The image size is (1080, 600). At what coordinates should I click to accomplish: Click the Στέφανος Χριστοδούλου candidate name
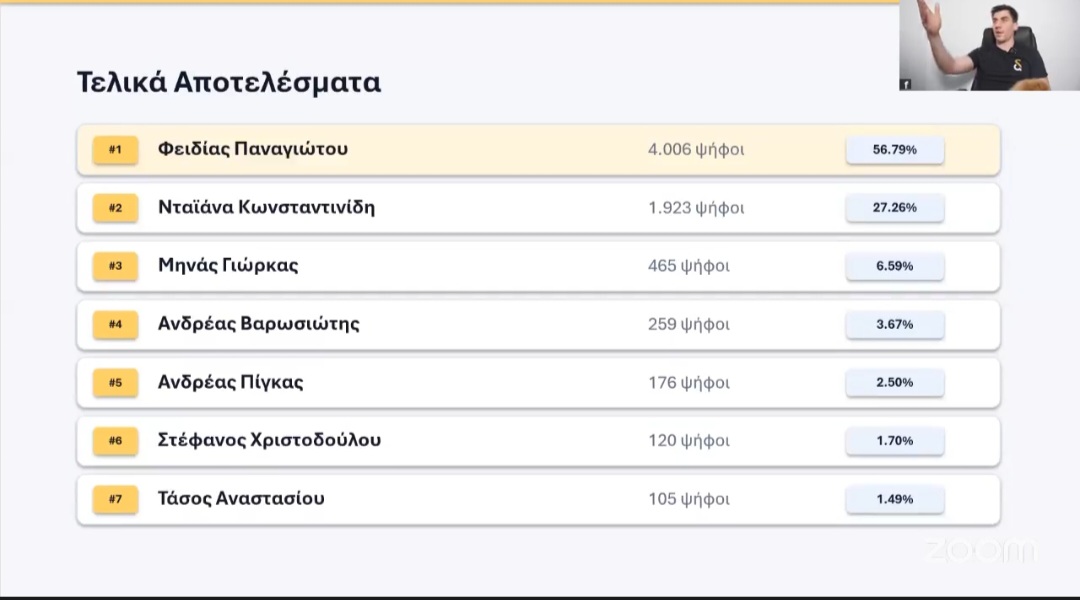[269, 440]
